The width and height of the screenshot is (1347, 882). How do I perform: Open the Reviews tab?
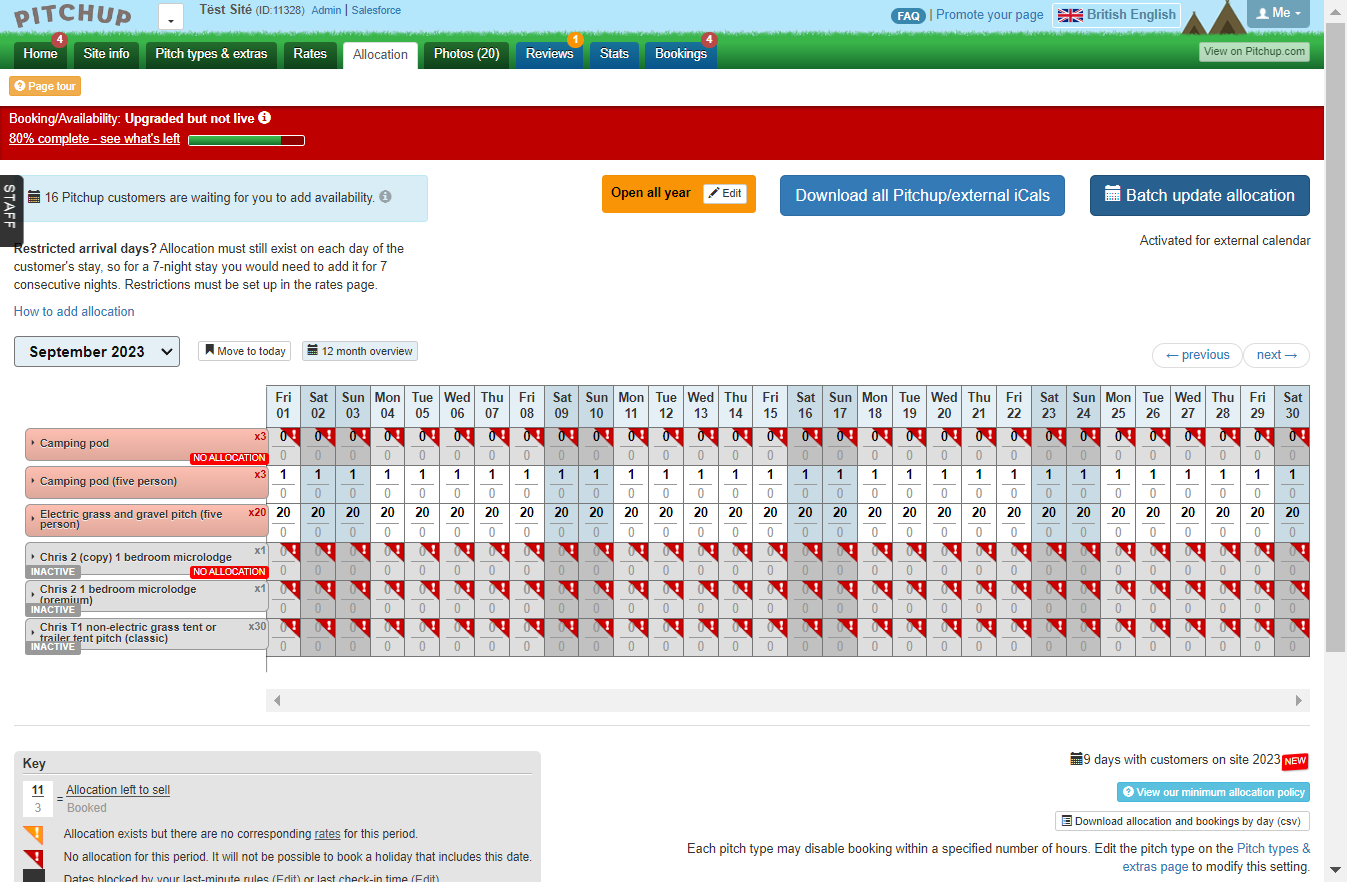coord(549,54)
